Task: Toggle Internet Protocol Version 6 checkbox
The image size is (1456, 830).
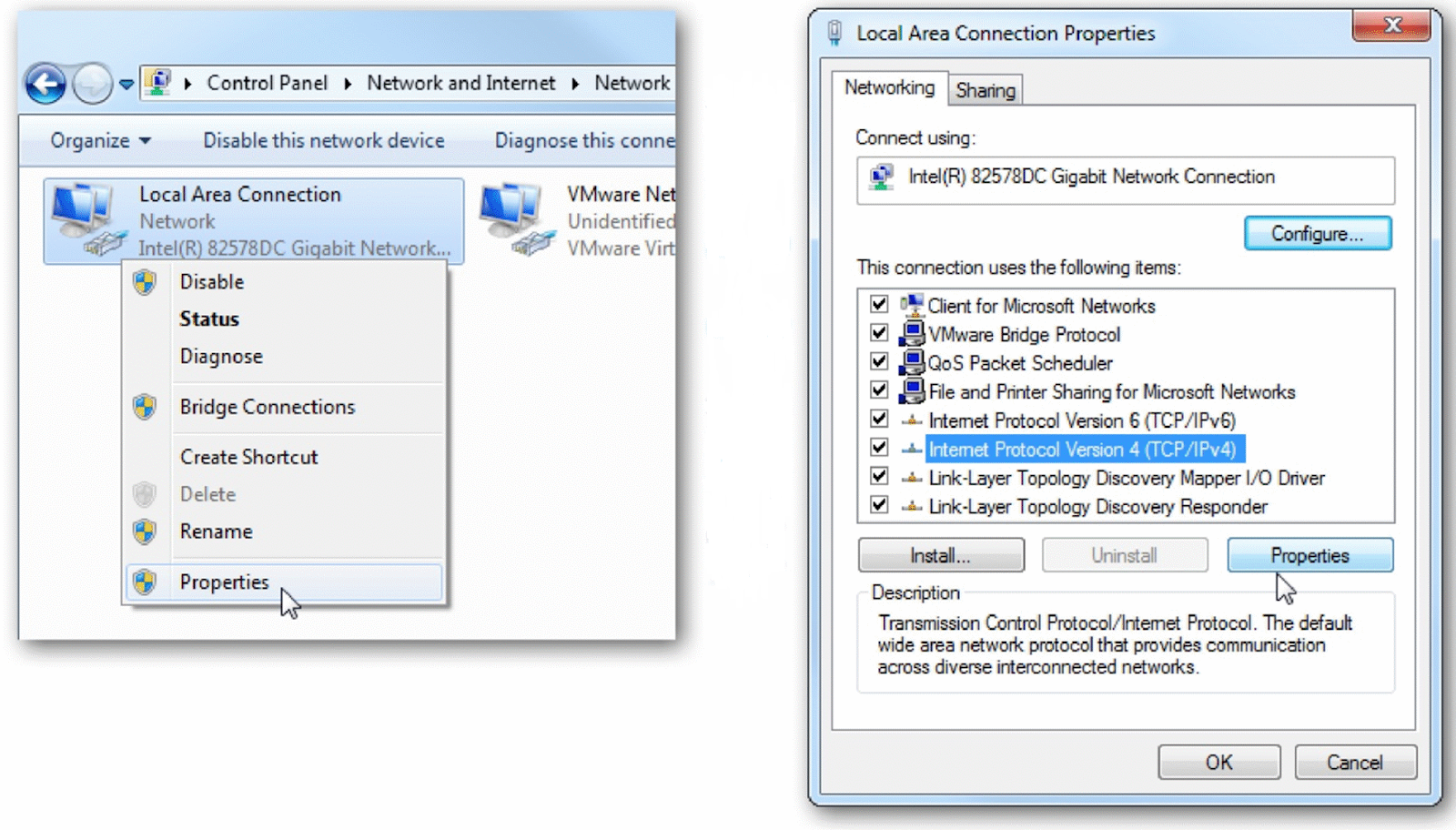Action: point(879,420)
